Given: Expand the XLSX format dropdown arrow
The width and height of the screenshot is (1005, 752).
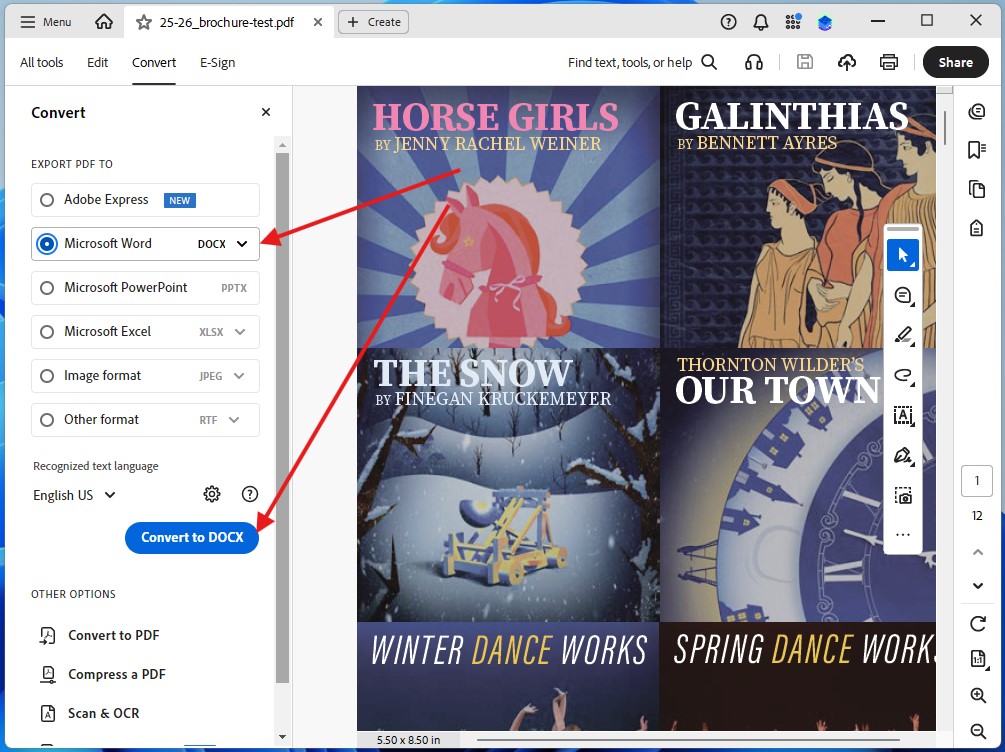Looking at the screenshot, I should click(240, 331).
